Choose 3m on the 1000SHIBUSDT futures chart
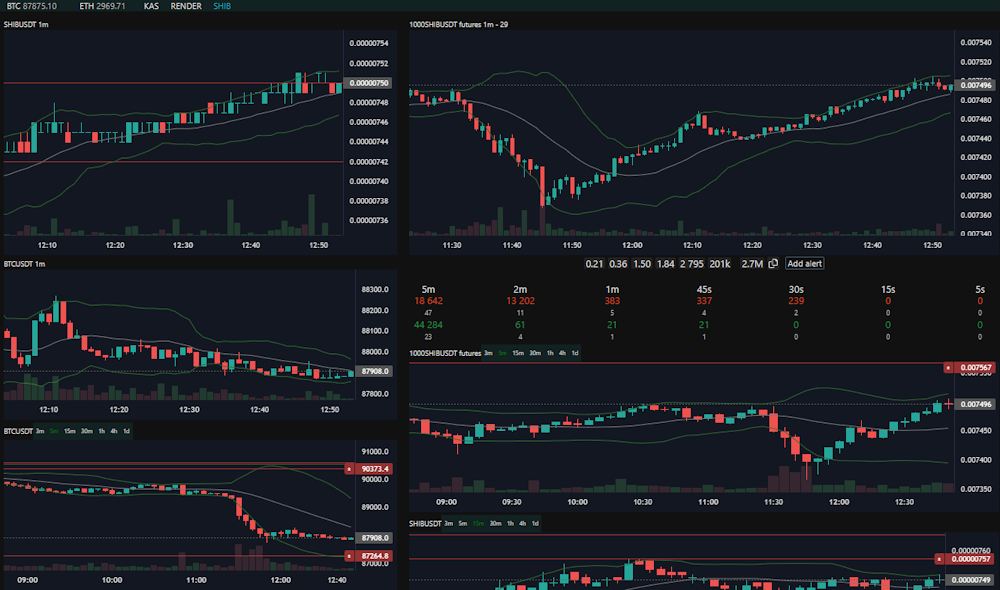Viewport: 1000px width, 590px height. click(488, 353)
